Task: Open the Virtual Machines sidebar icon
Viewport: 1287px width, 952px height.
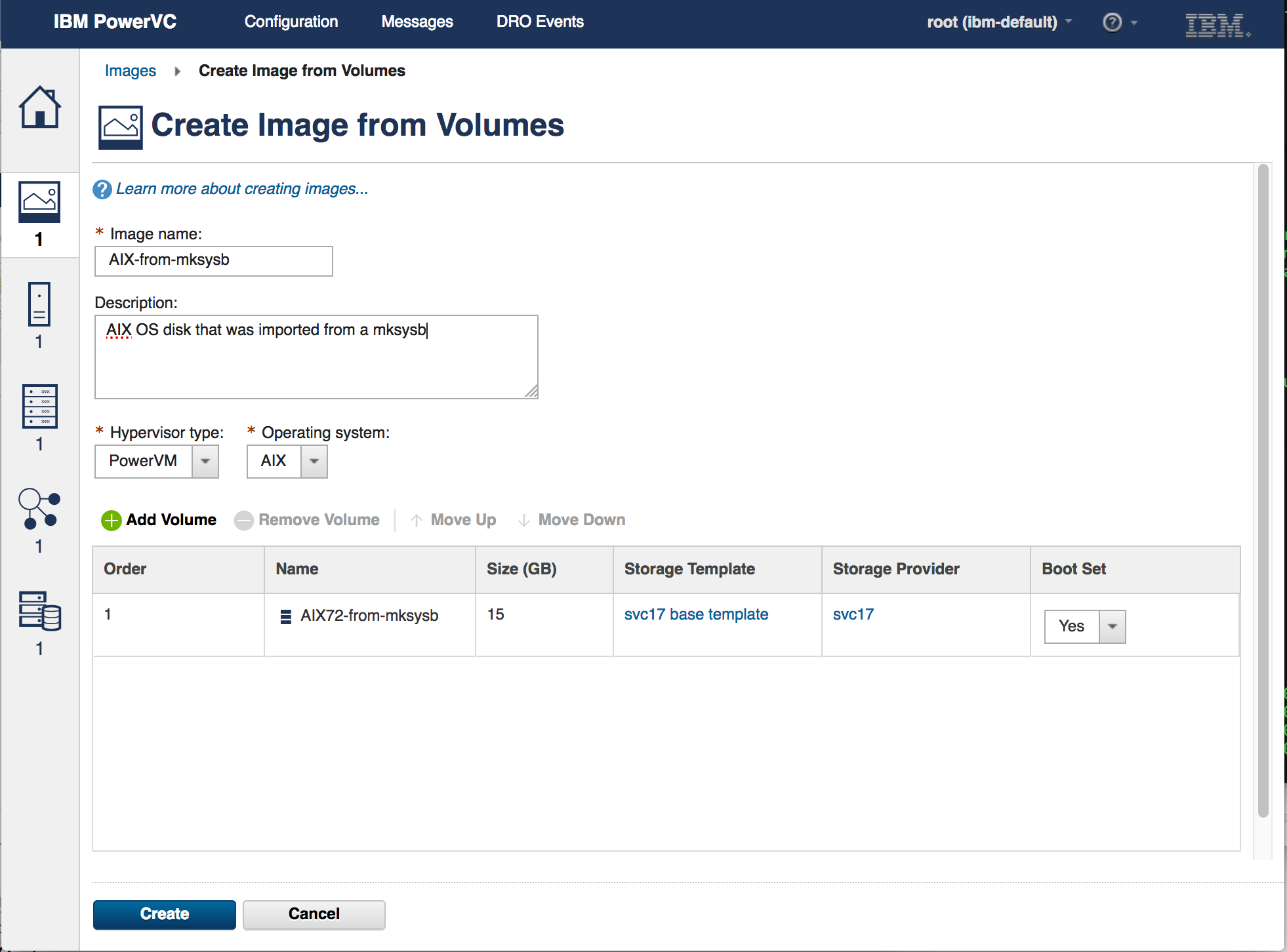Action: 39,304
